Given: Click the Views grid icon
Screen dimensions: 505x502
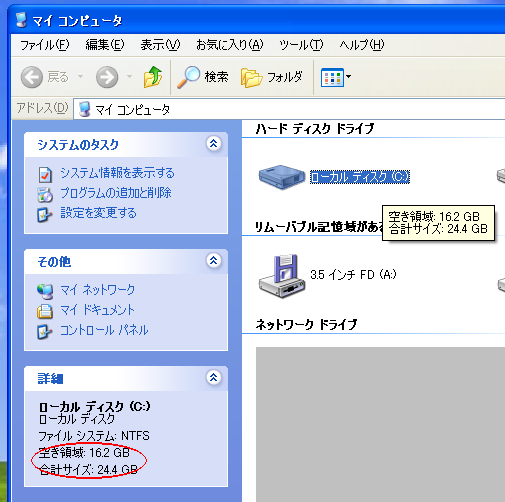Looking at the screenshot, I should (x=332, y=77).
